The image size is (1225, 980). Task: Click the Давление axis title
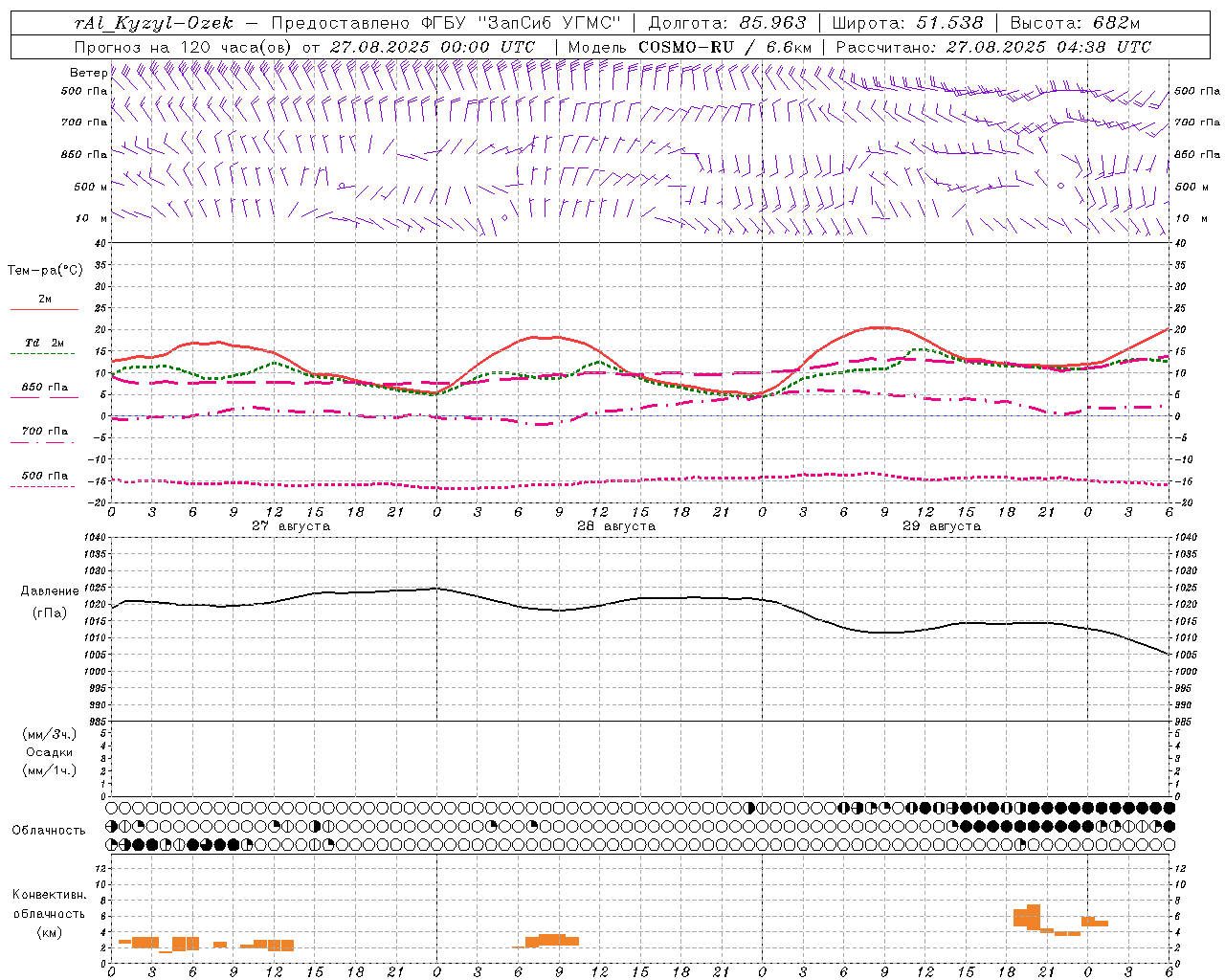(x=50, y=591)
